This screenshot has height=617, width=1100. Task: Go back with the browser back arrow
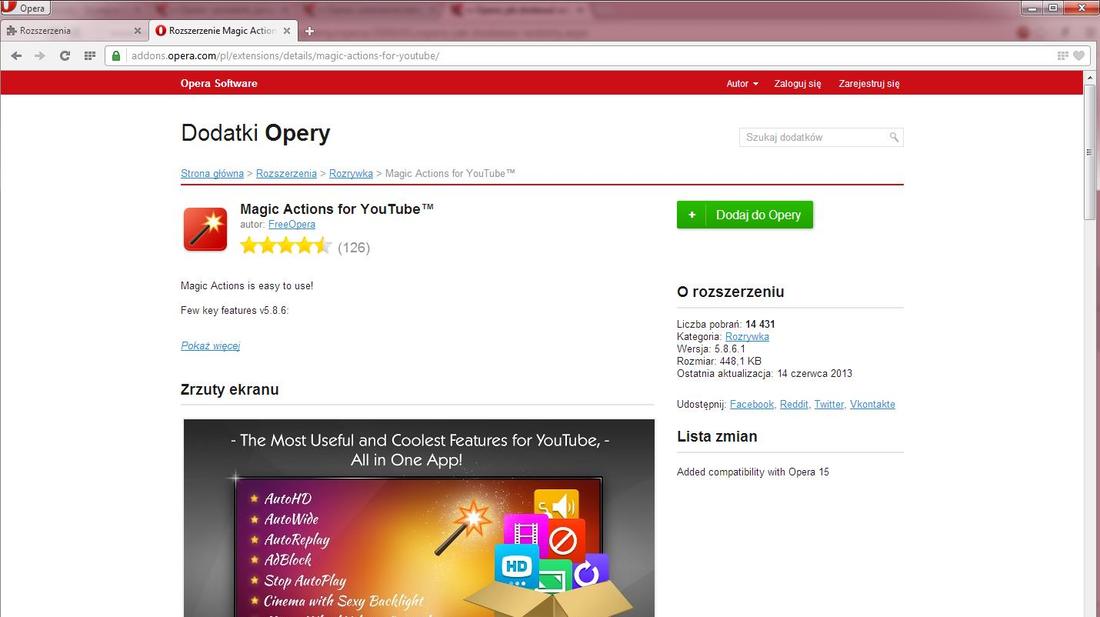tap(16, 55)
